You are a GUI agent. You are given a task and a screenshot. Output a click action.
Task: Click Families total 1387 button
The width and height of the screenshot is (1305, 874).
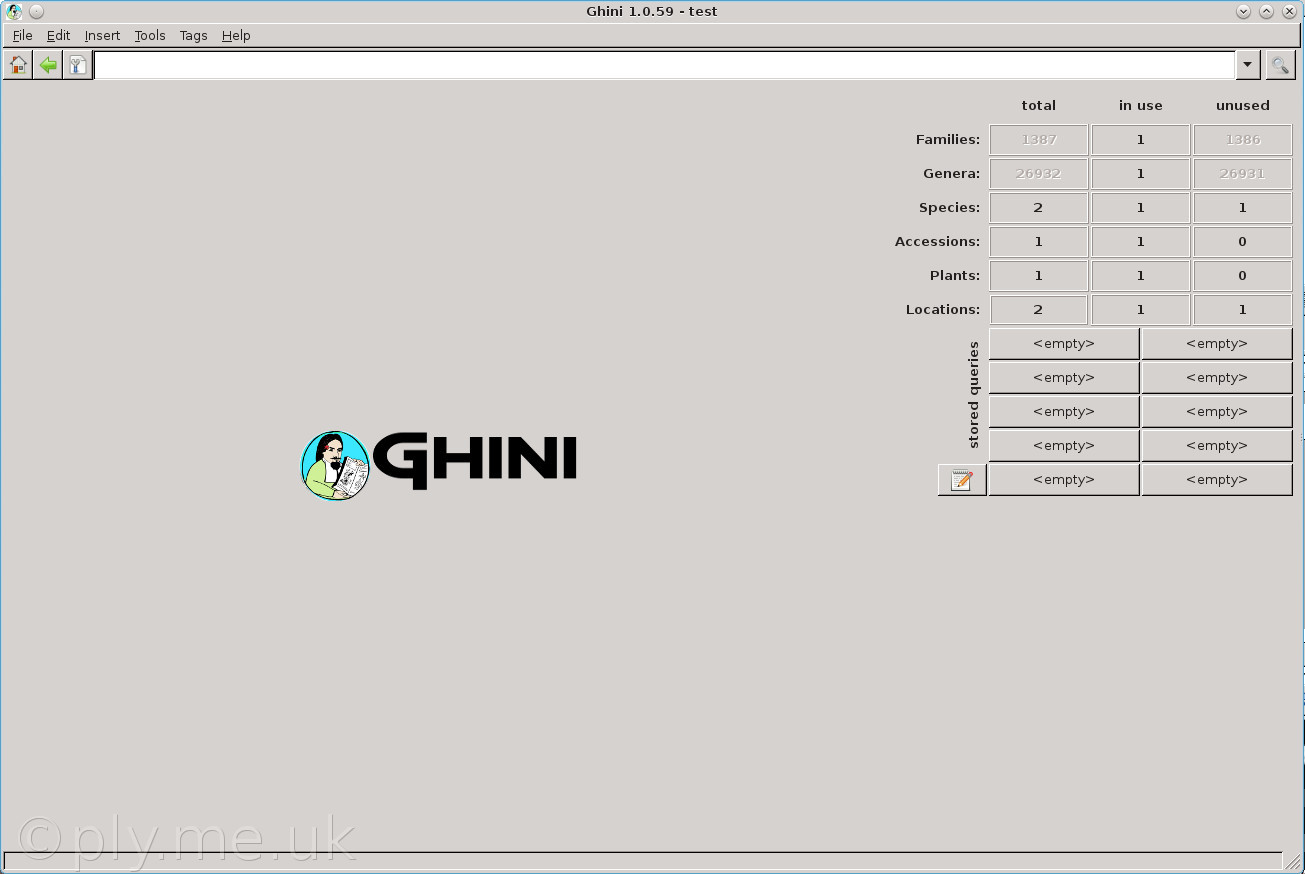(x=1038, y=140)
